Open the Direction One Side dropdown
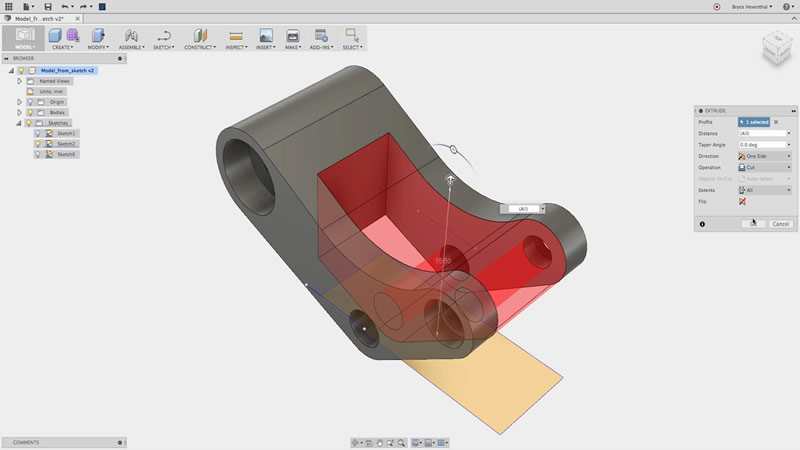This screenshot has height=450, width=800. click(764, 156)
